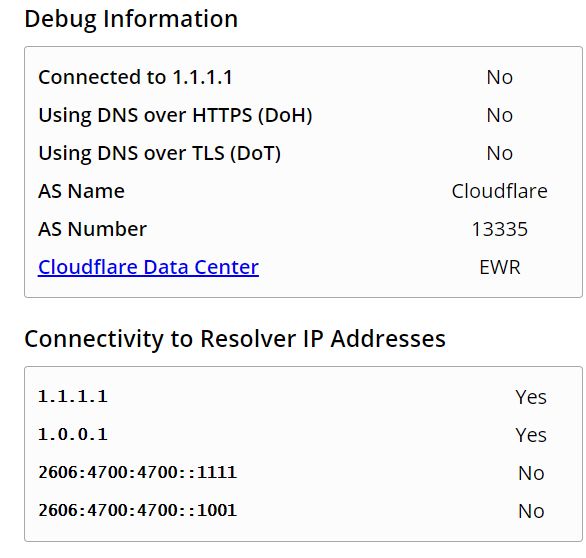Select the Cloudflare AS Name value
586x558 pixels.
pos(500,191)
